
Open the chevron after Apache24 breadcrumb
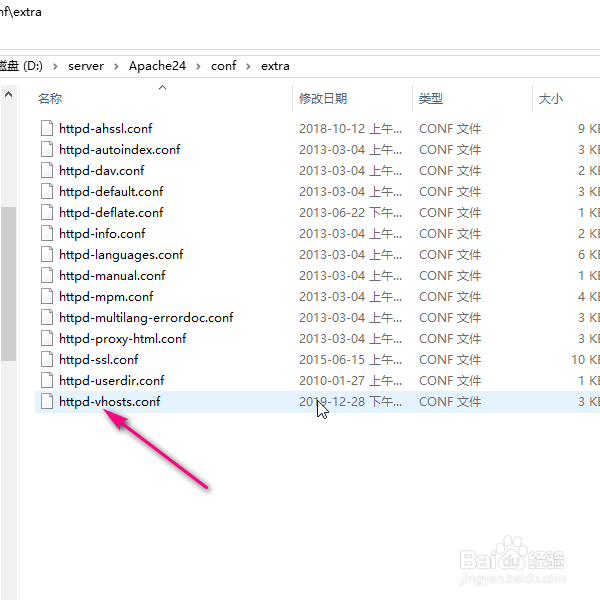click(198, 67)
